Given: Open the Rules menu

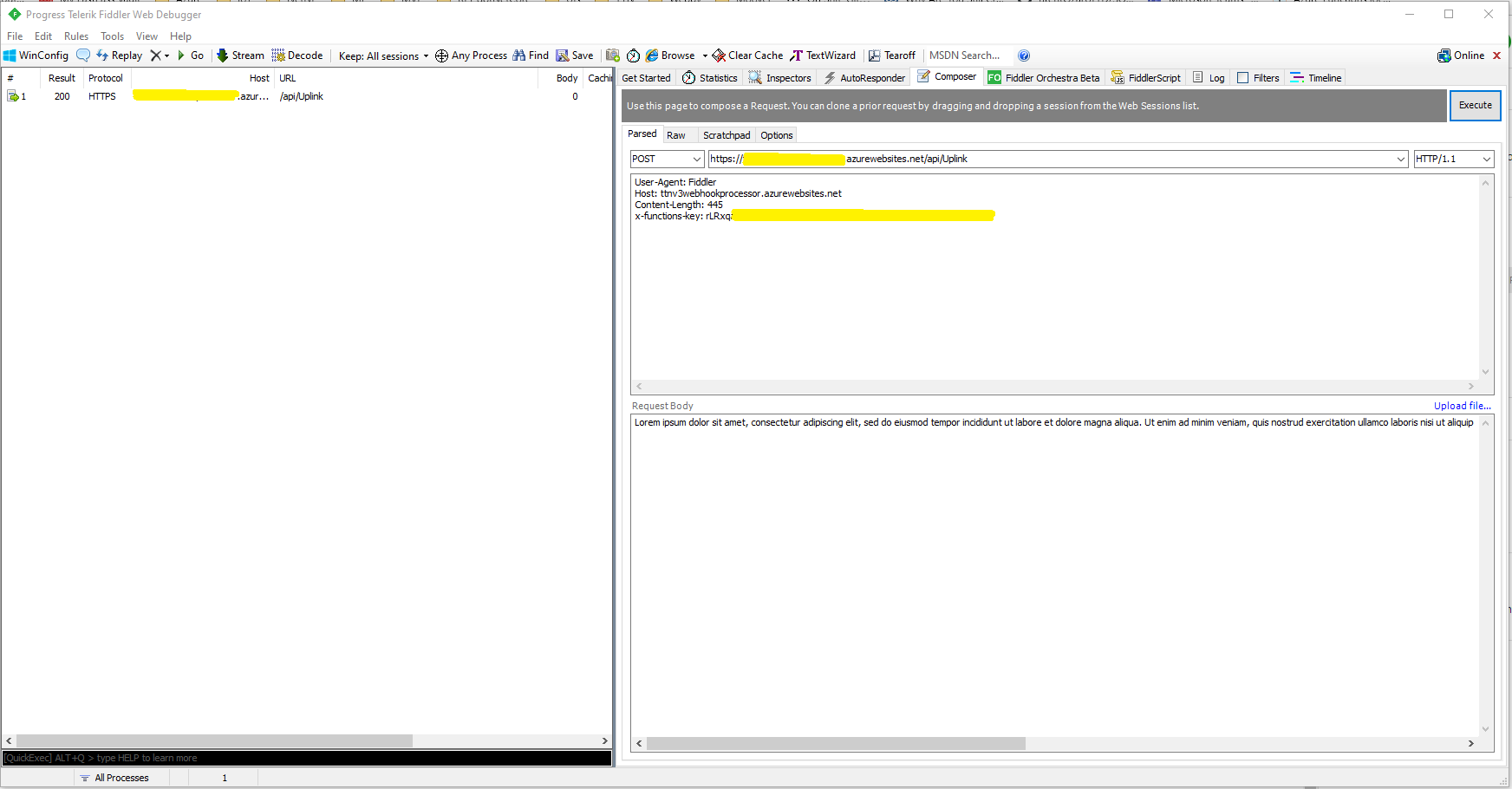Looking at the screenshot, I should (76, 36).
